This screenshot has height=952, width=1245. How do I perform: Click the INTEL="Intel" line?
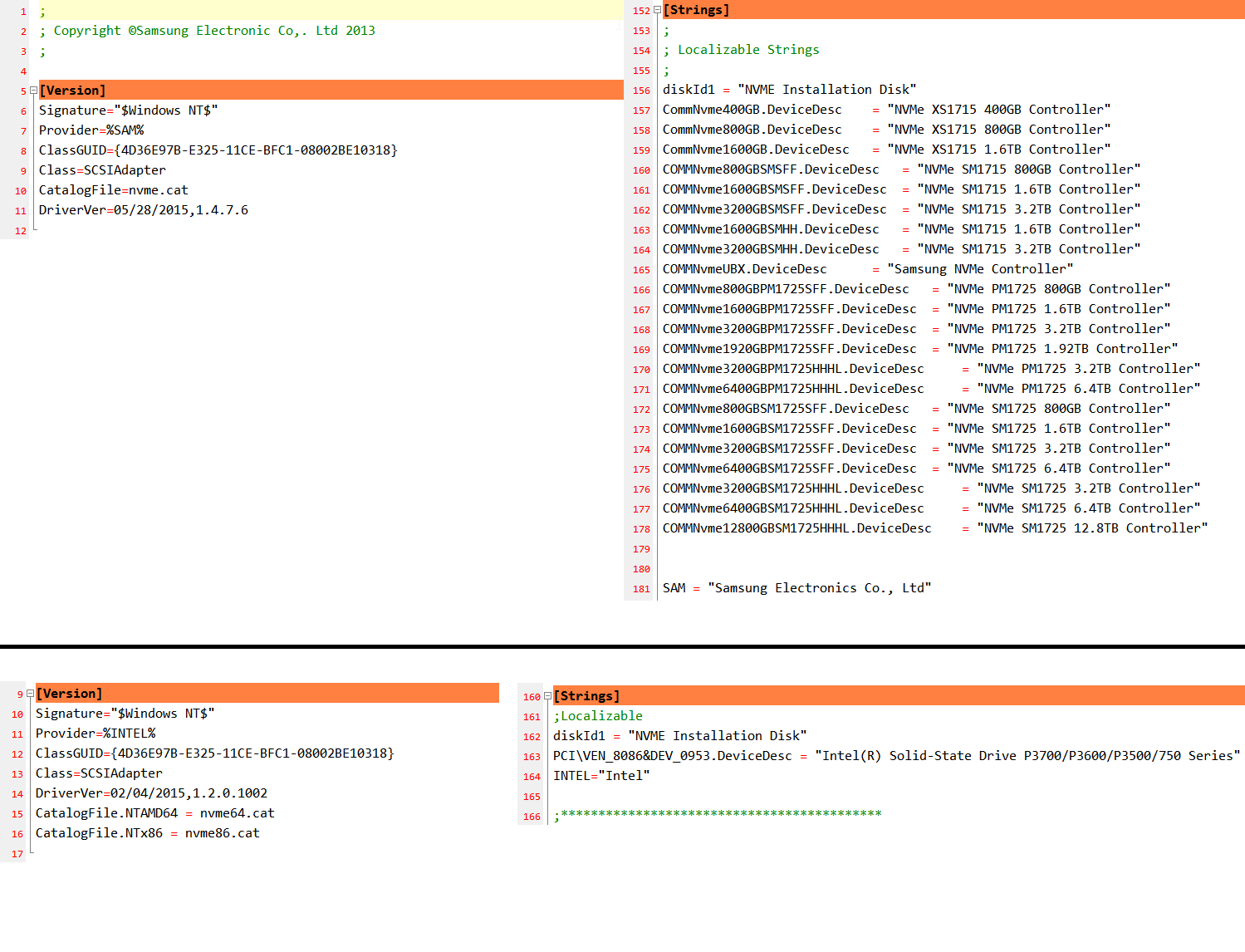601,776
